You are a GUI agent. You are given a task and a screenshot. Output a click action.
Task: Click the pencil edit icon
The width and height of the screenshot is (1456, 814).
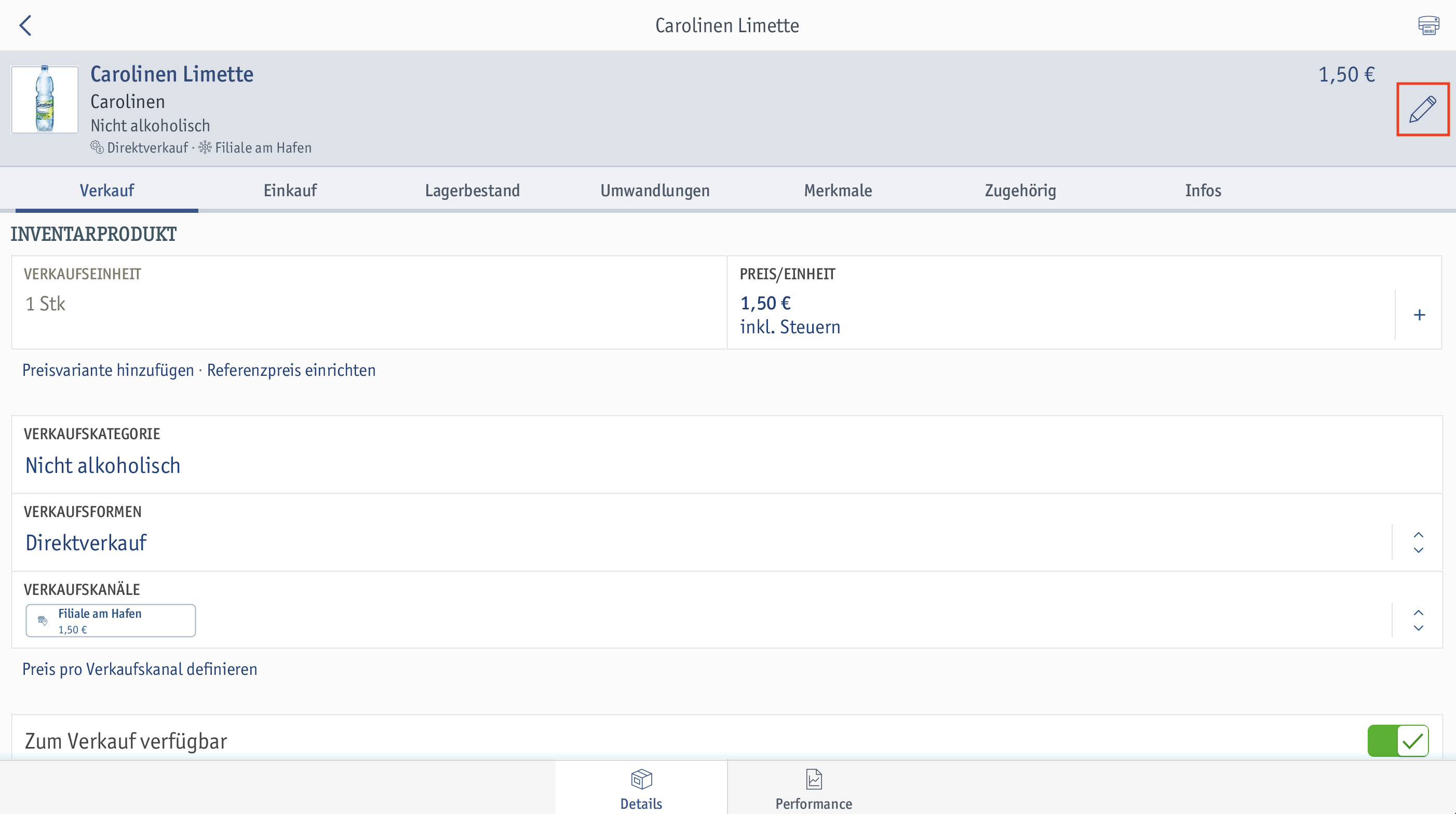coord(1422,109)
